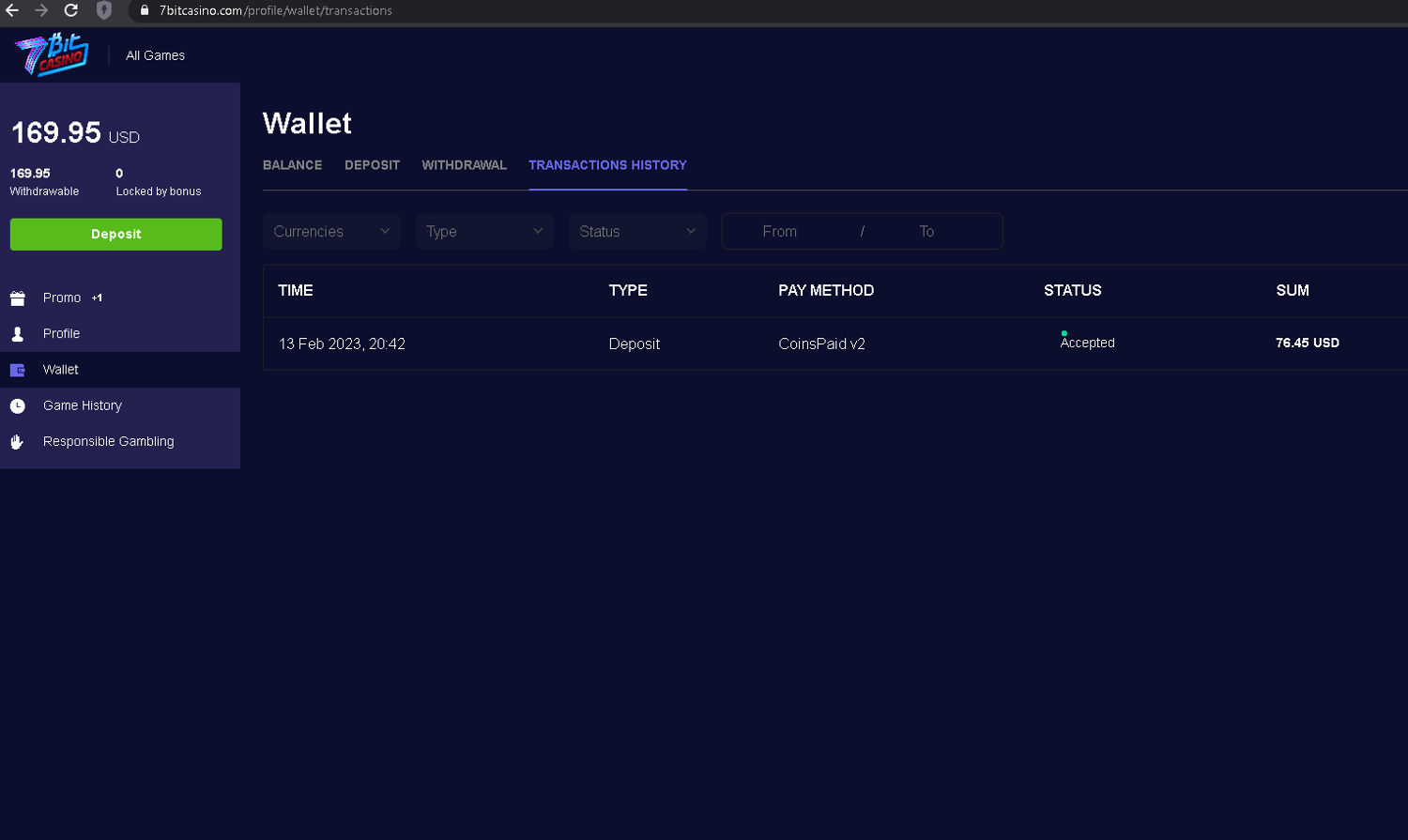This screenshot has width=1408, height=840.
Task: Open the Status filter dropdown
Action: pos(637,232)
